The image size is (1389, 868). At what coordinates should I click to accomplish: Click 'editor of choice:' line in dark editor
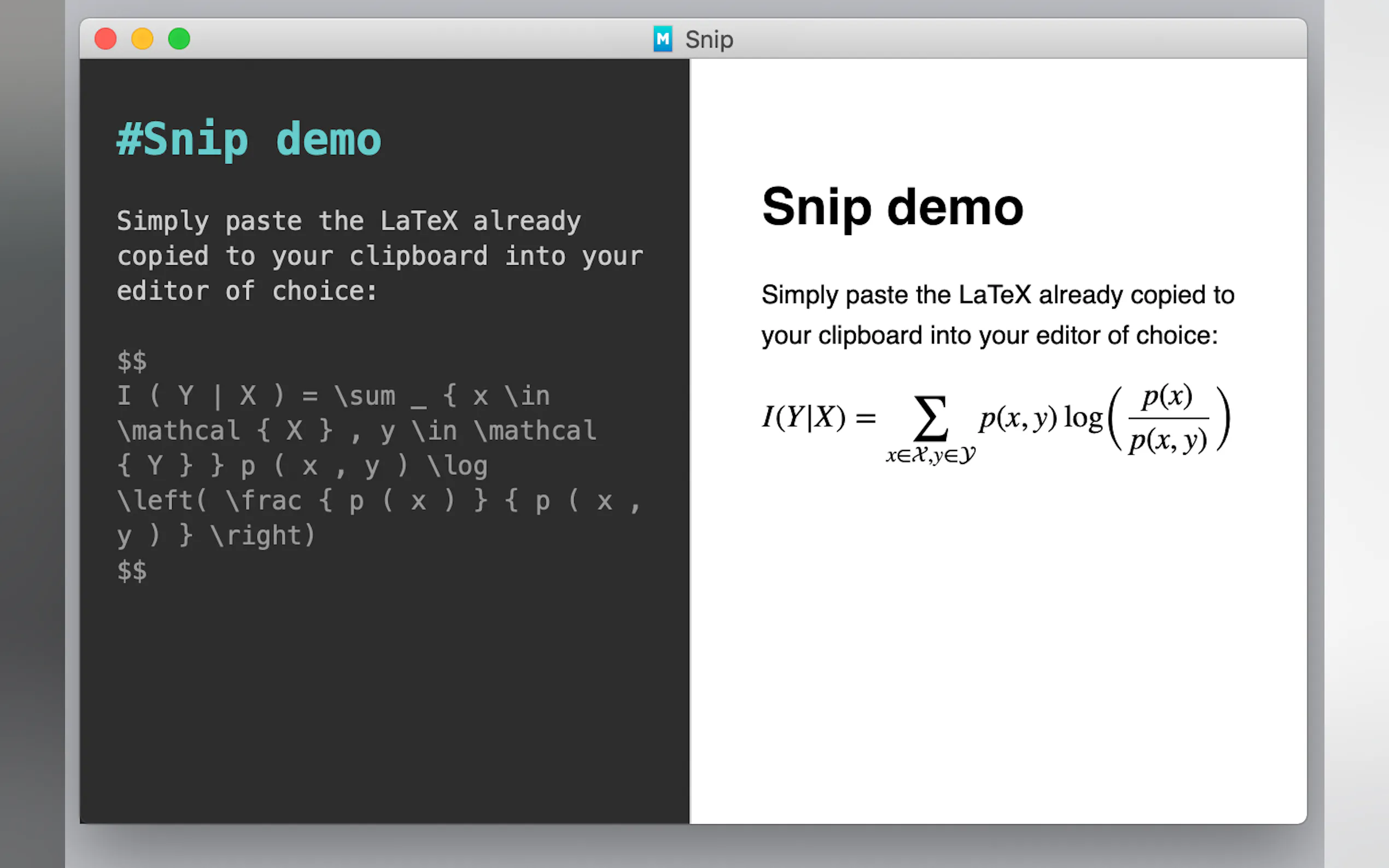[x=247, y=291]
